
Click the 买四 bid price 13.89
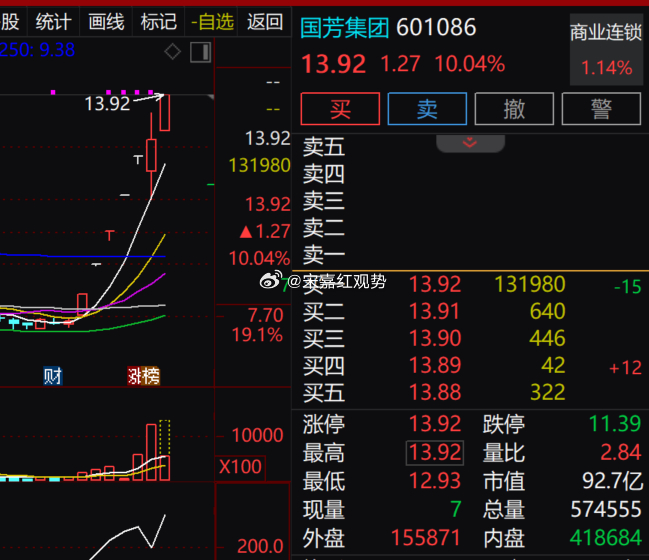coord(435,365)
